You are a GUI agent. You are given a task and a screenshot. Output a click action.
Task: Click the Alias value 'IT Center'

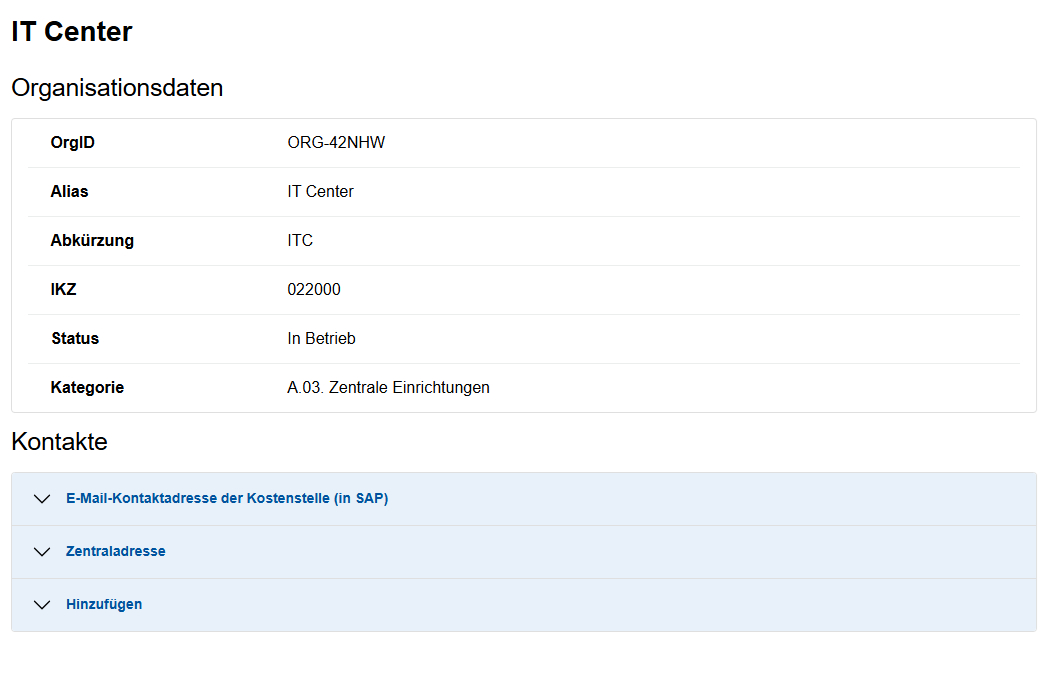pyautogui.click(x=320, y=192)
